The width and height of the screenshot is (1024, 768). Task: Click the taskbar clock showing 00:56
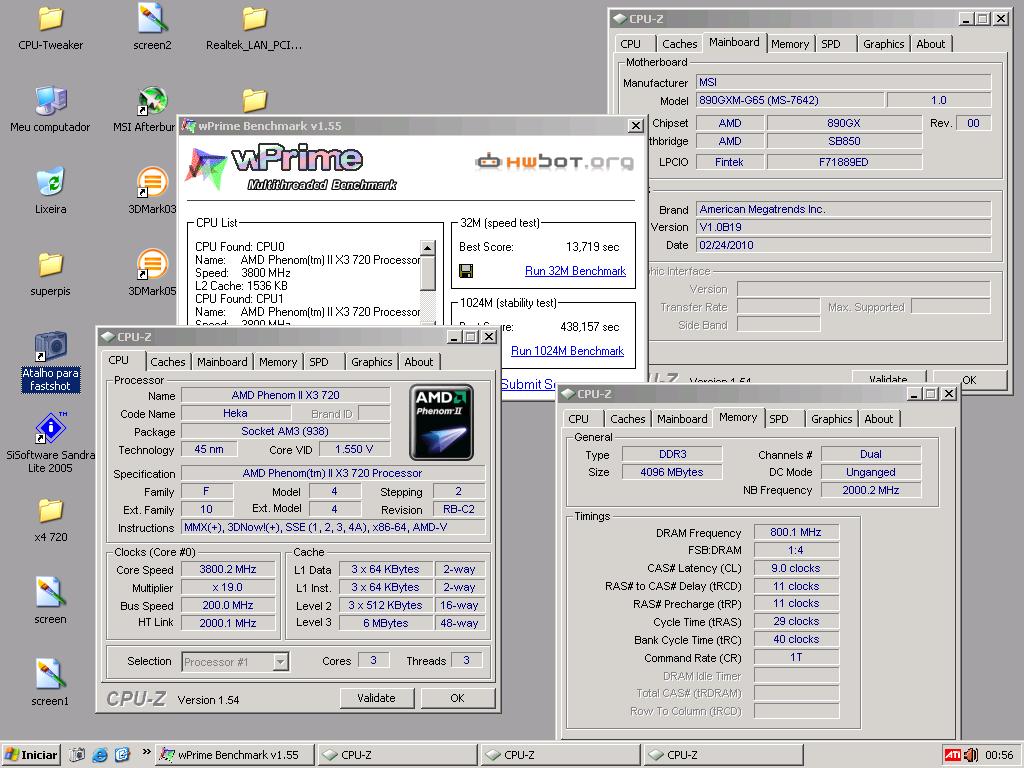click(x=999, y=755)
